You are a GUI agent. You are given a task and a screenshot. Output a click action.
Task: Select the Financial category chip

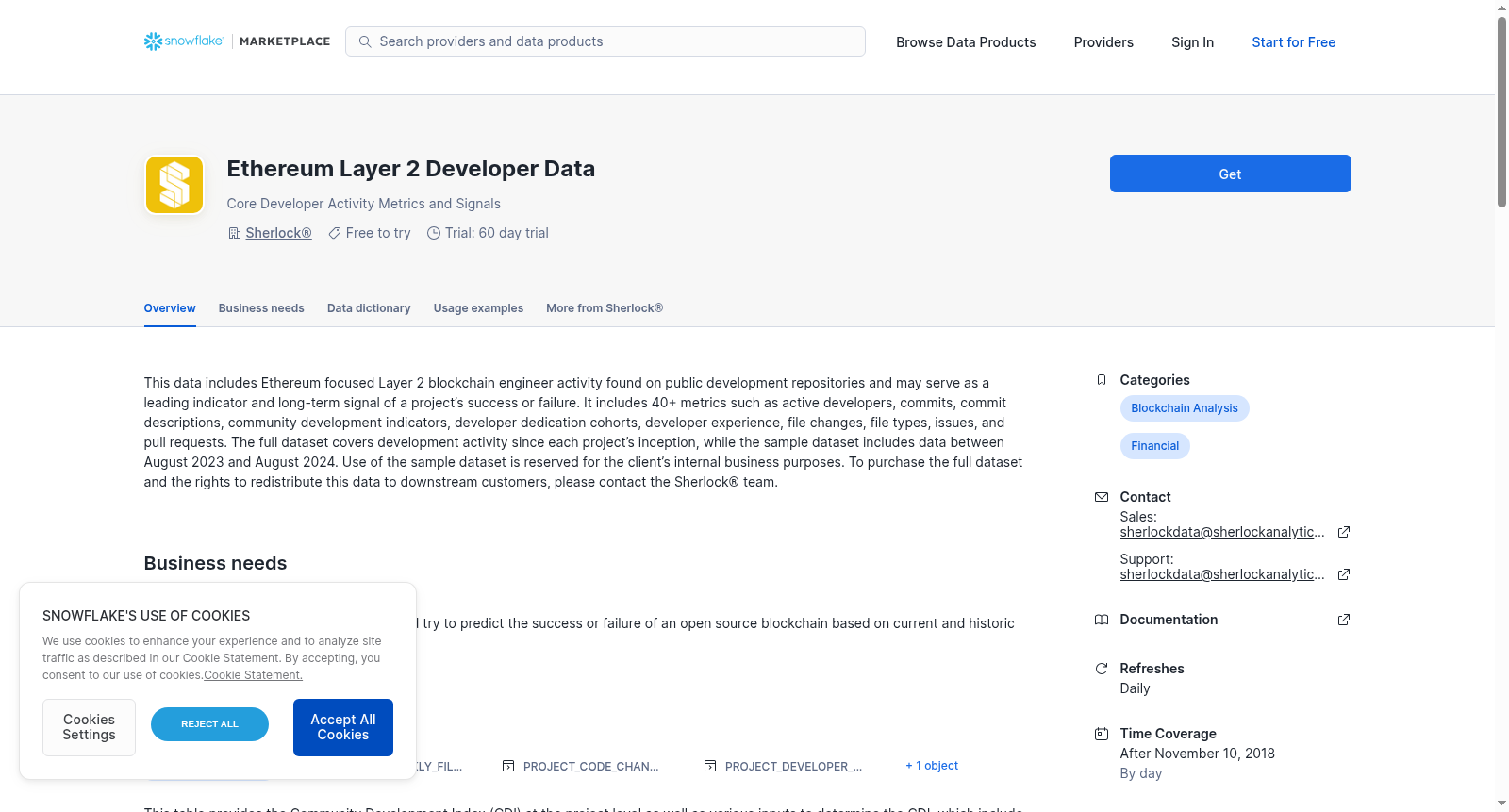pyautogui.click(x=1154, y=446)
